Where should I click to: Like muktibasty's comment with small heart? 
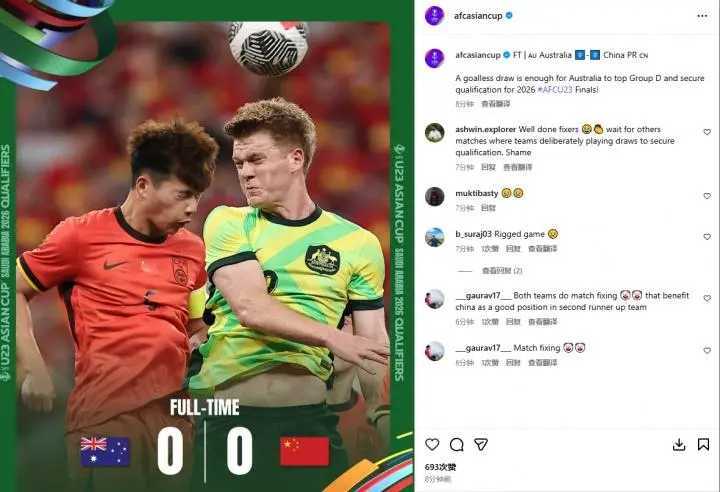[x=707, y=196]
